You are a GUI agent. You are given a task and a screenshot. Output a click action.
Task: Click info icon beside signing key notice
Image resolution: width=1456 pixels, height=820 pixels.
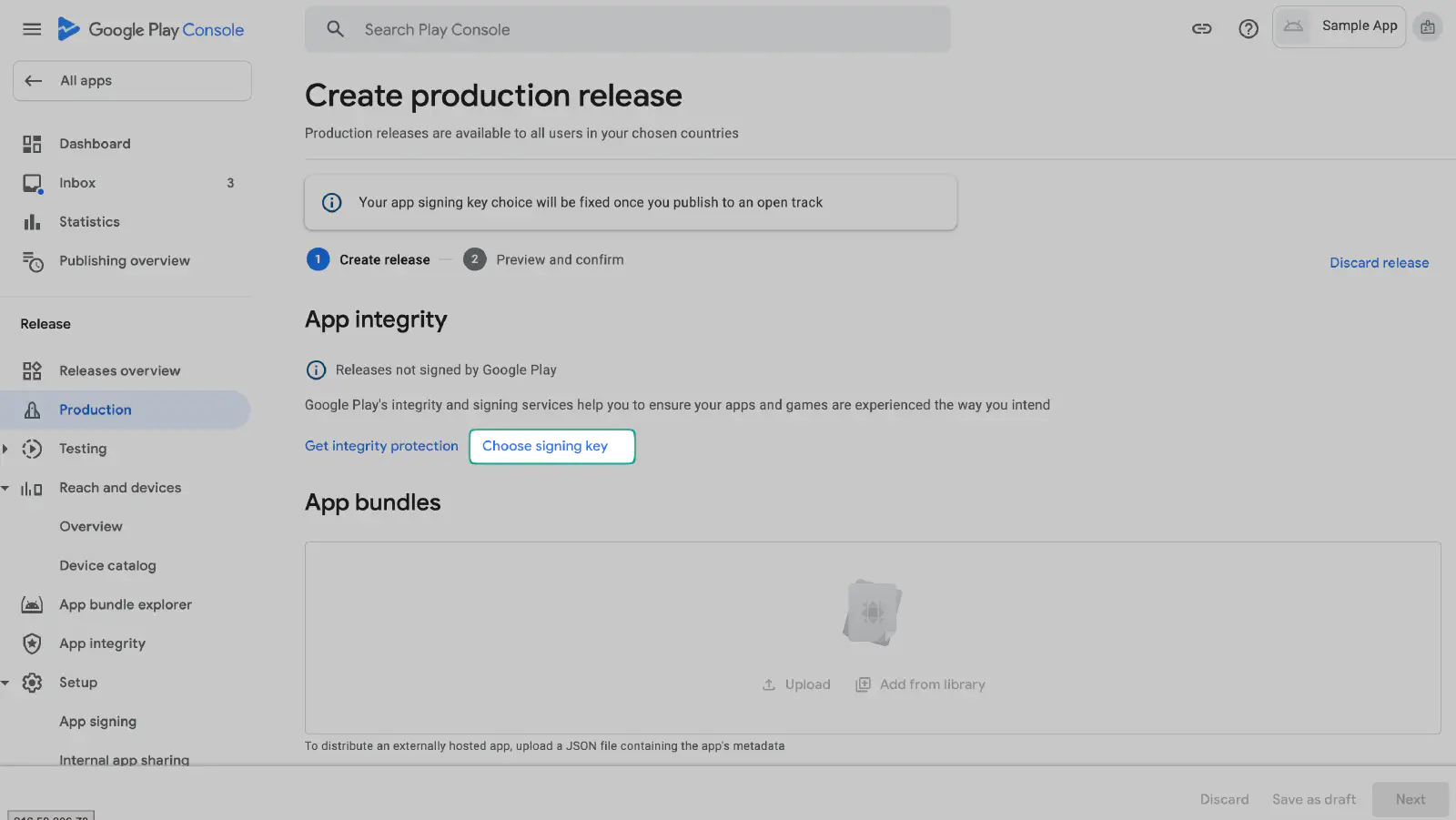pos(332,202)
